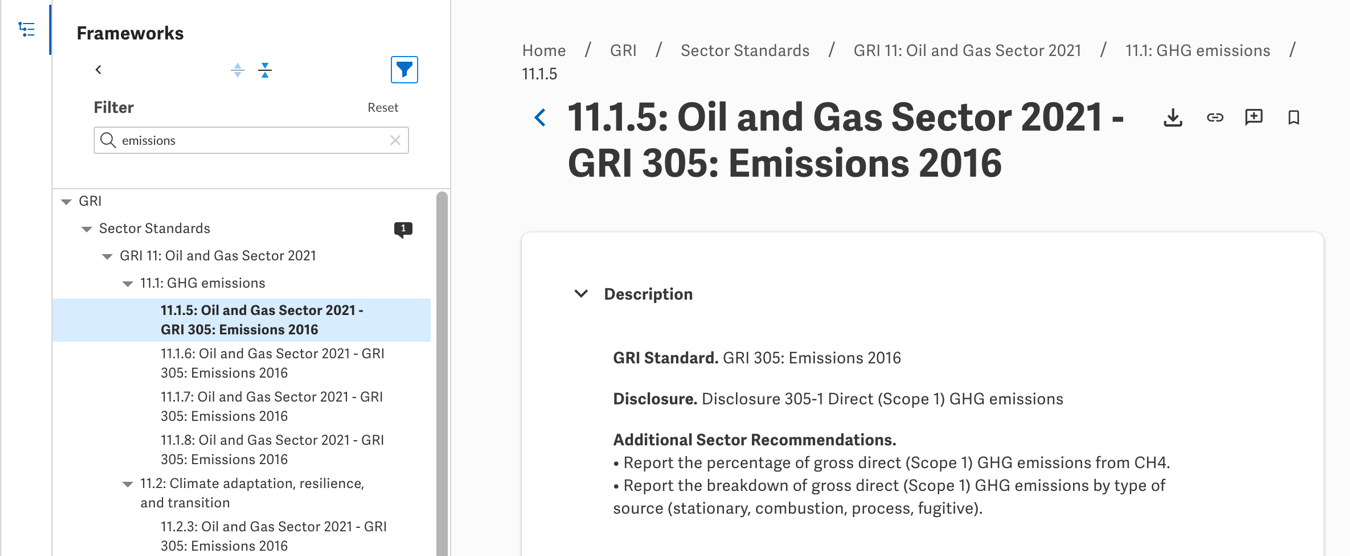Click the 11.2: Climate adaptation tree label
The height and width of the screenshot is (556, 1350).
(x=252, y=493)
